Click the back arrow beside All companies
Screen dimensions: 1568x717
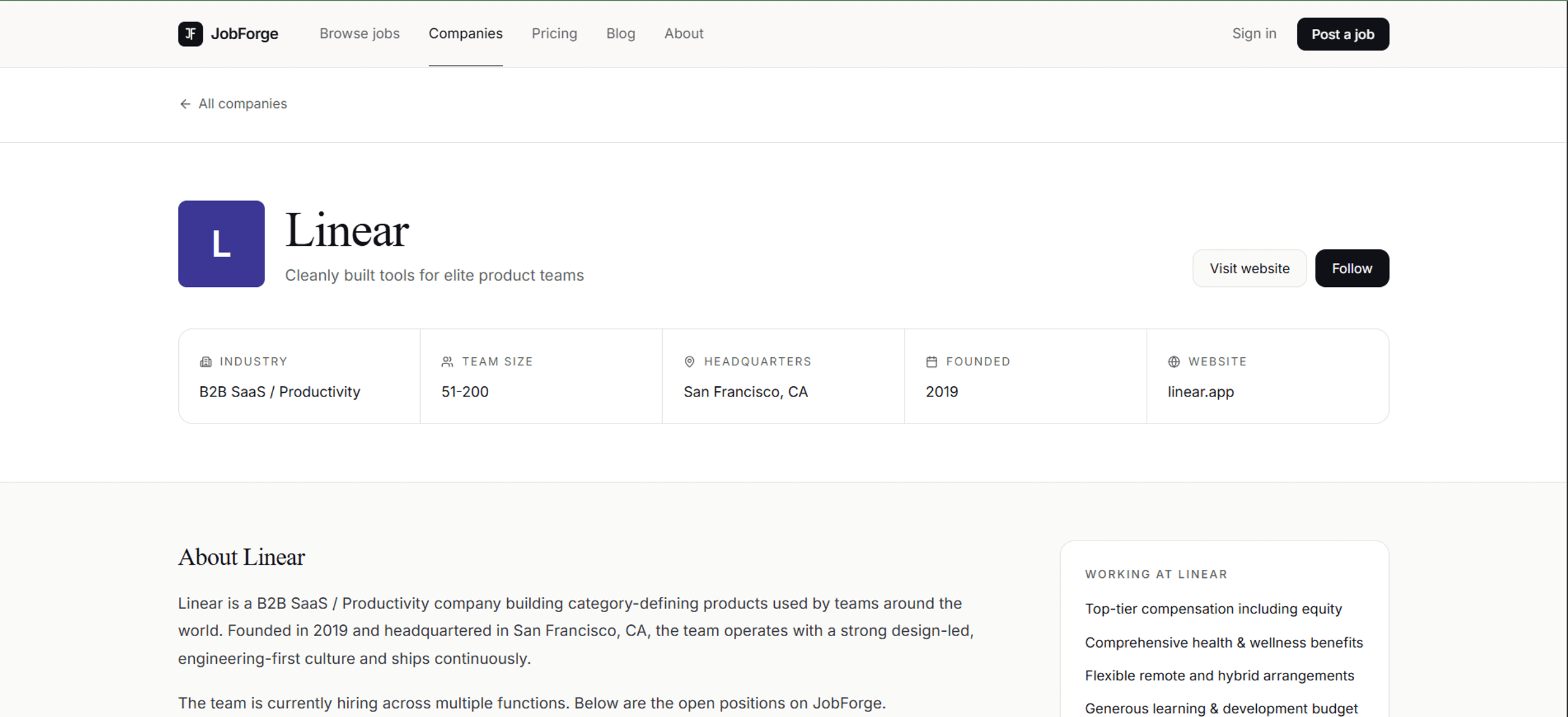[x=185, y=104]
